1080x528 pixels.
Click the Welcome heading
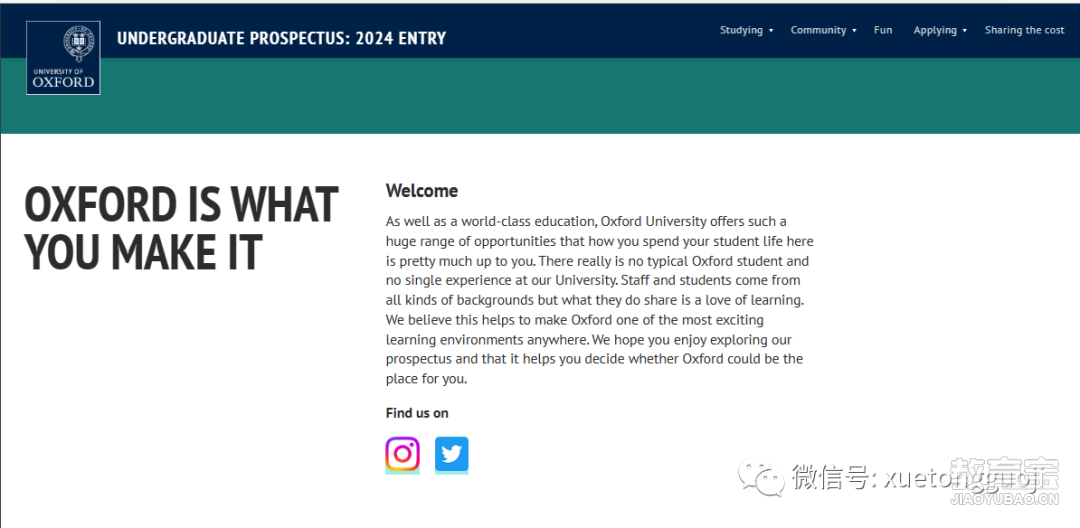(x=422, y=191)
